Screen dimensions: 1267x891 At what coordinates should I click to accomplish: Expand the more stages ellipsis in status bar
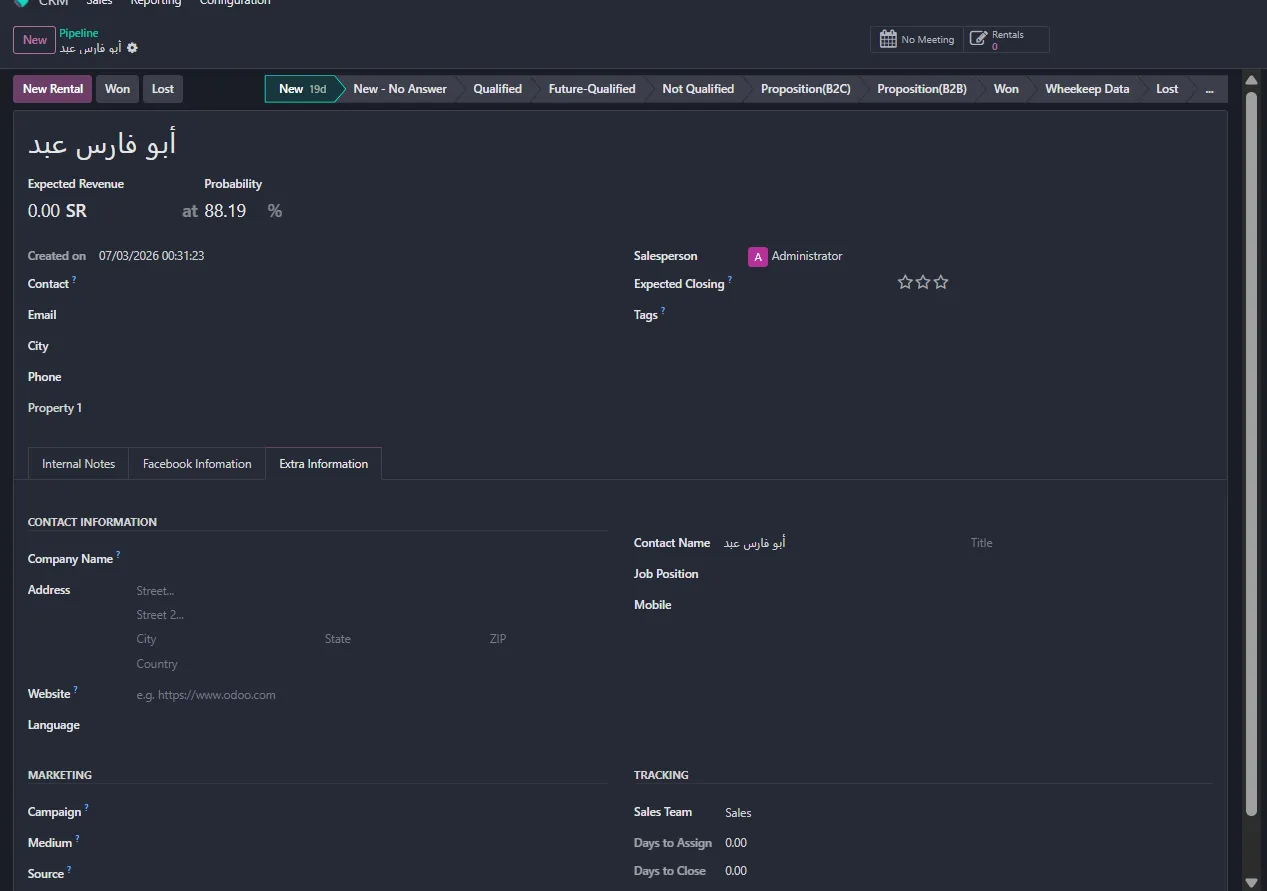pos(1210,89)
